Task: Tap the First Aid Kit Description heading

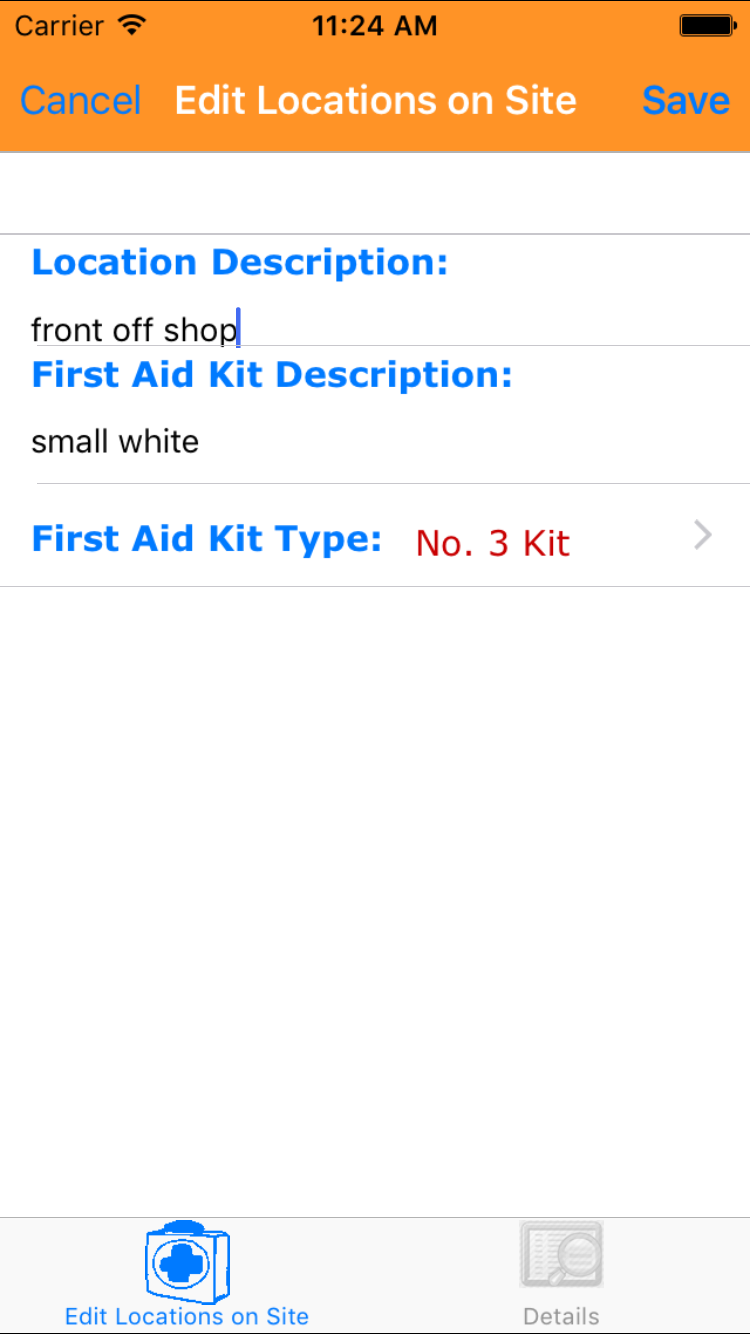Action: pyautogui.click(x=272, y=375)
